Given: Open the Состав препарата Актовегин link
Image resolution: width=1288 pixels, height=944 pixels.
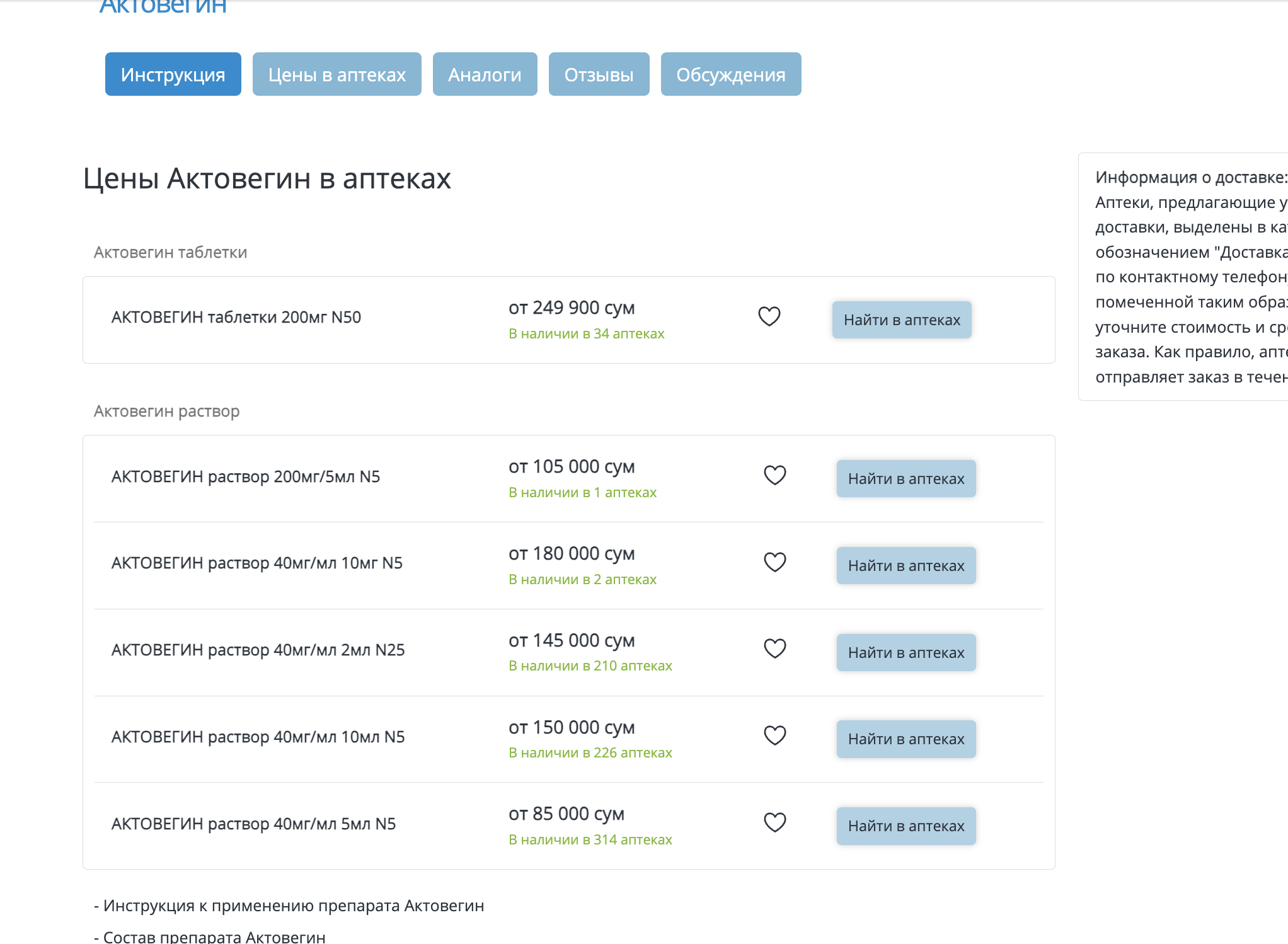Looking at the screenshot, I should [214, 936].
